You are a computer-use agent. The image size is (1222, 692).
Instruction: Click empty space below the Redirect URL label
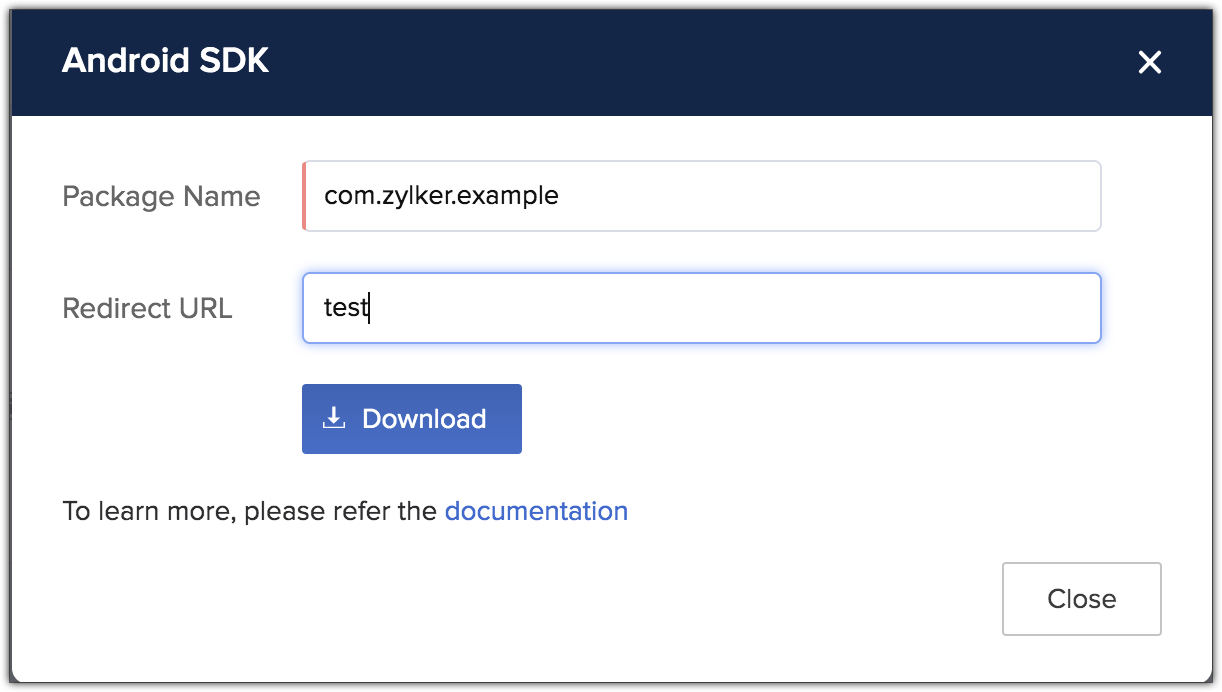[x=147, y=400]
